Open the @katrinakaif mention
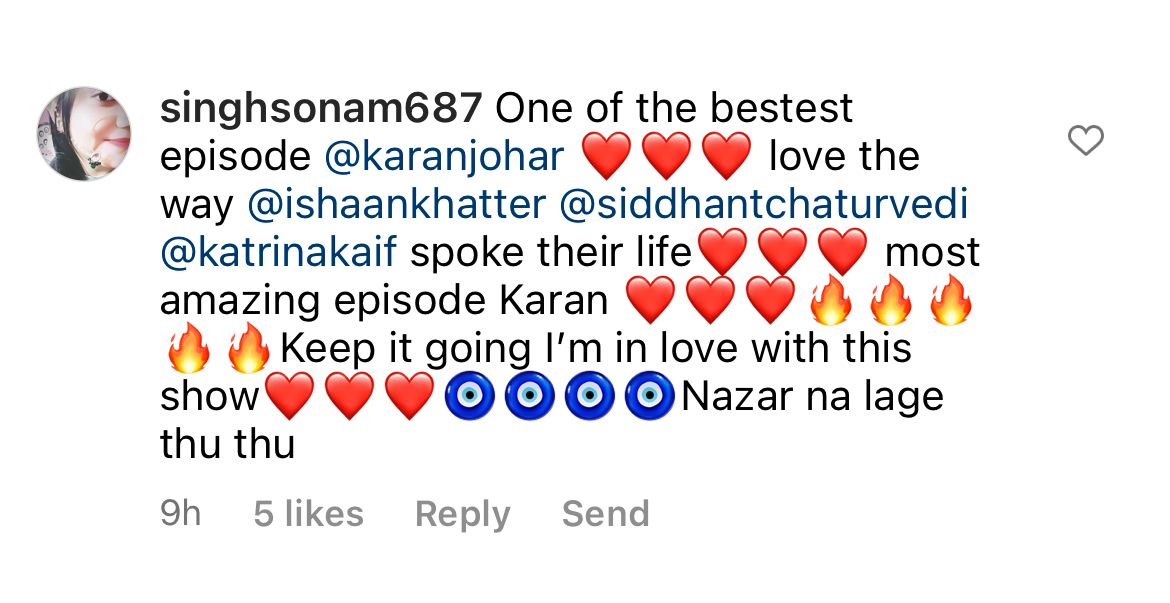Image resolution: width=1170 pixels, height=603 pixels. (278, 252)
